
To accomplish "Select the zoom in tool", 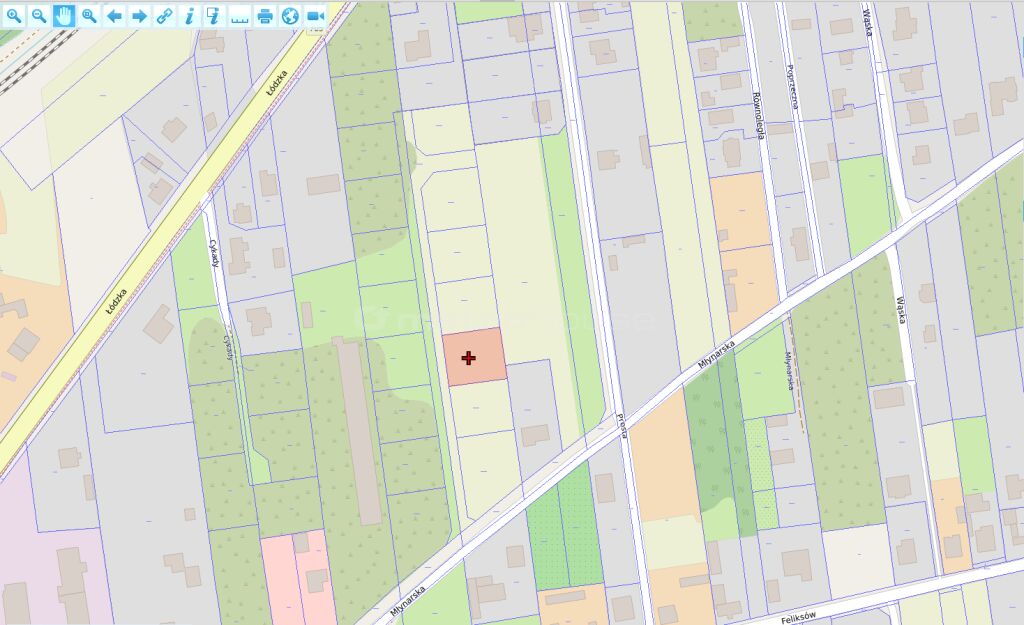I will coord(14,15).
